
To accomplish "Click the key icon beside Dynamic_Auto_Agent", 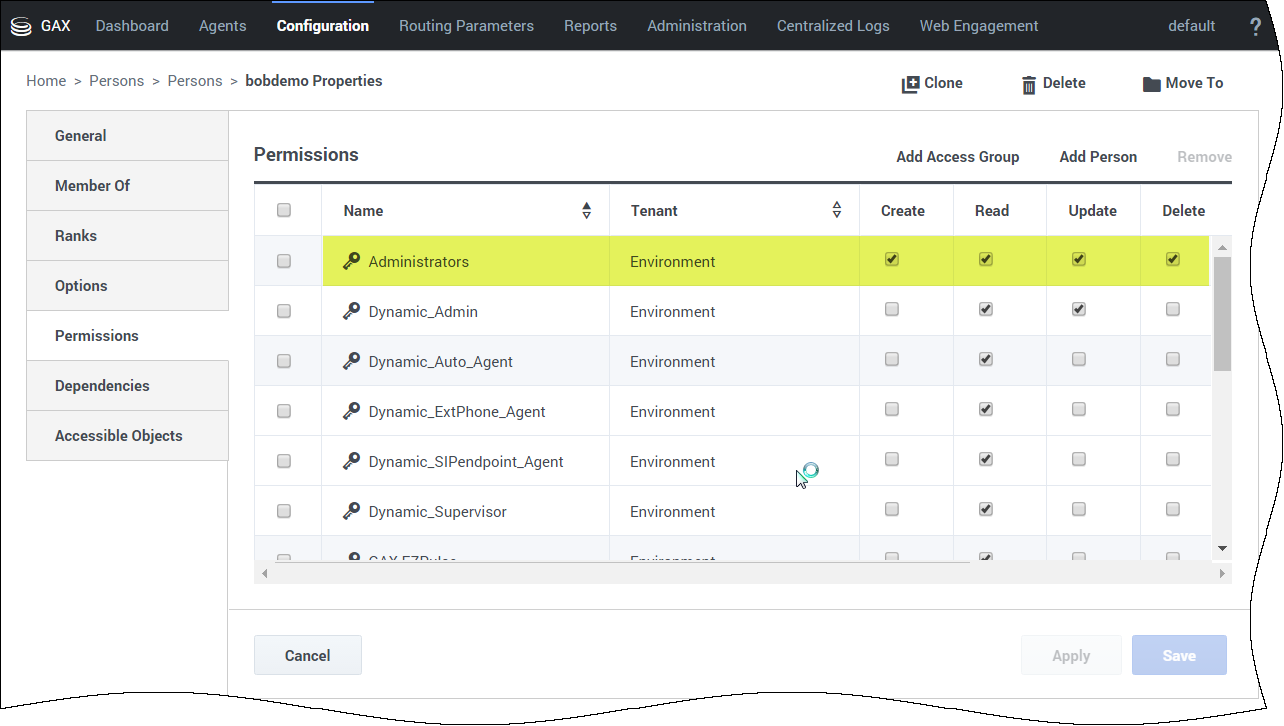I will pyautogui.click(x=351, y=361).
